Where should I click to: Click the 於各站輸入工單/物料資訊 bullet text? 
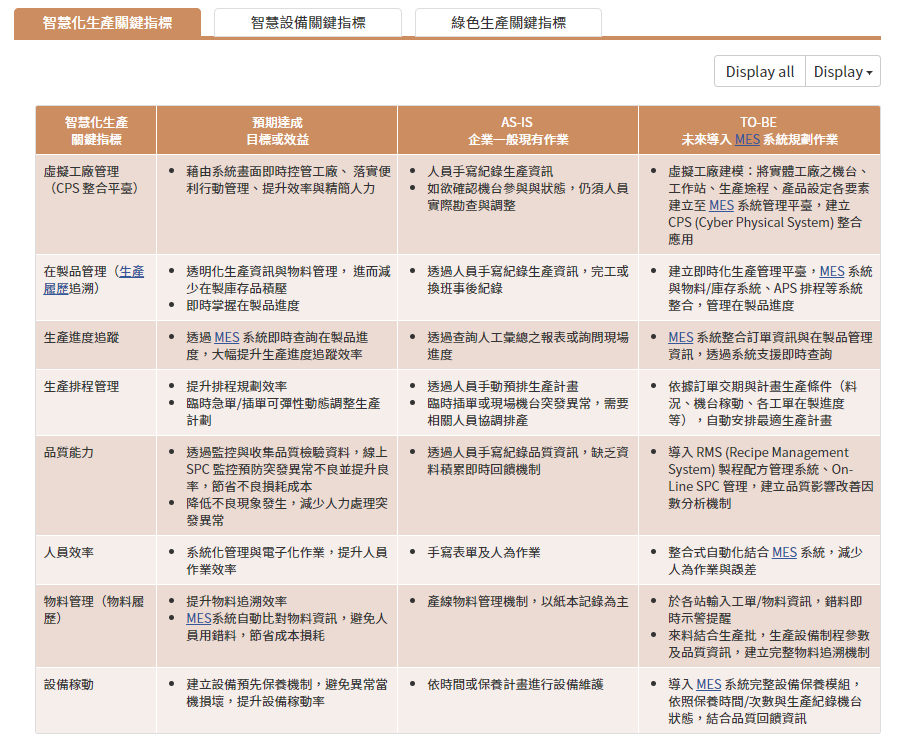pos(765,610)
